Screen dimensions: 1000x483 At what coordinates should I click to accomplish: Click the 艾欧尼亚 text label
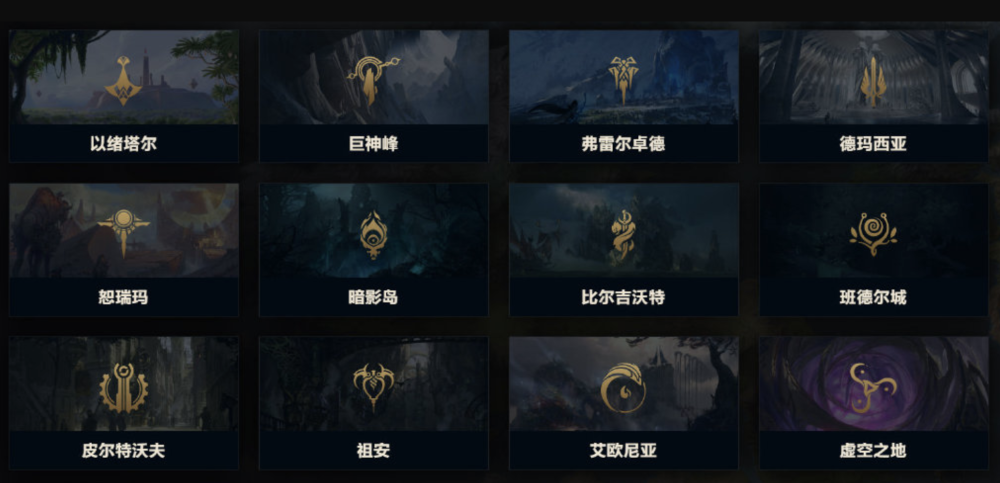coord(623,451)
